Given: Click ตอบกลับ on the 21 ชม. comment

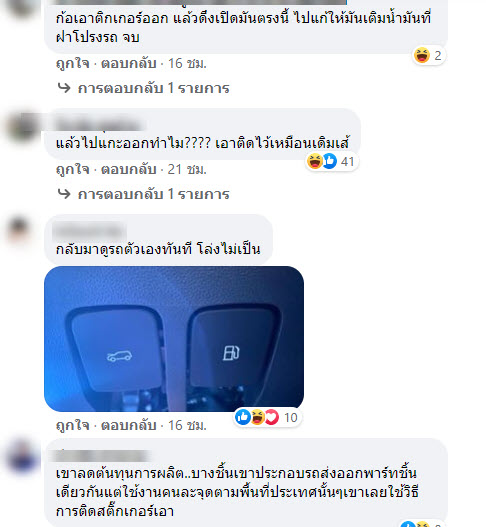Looking at the screenshot, I should point(129,169).
